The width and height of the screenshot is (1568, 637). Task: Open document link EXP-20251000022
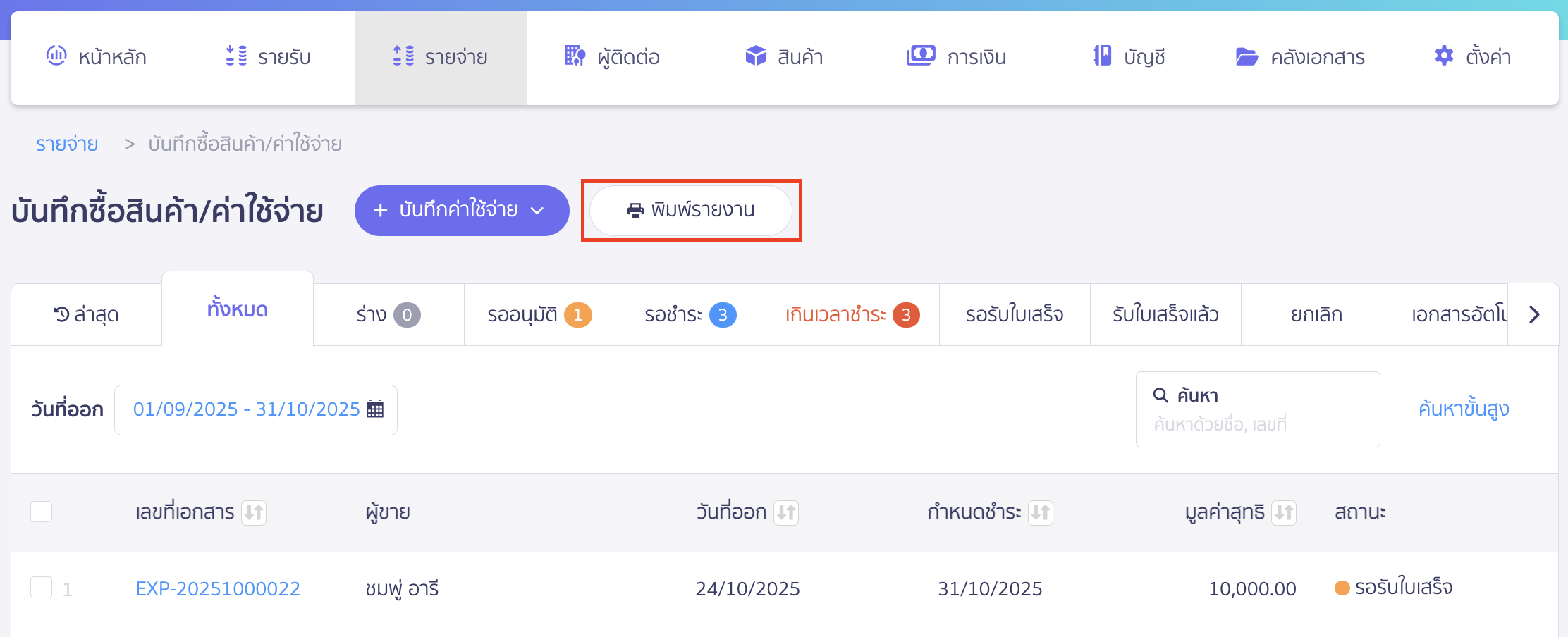[217, 588]
